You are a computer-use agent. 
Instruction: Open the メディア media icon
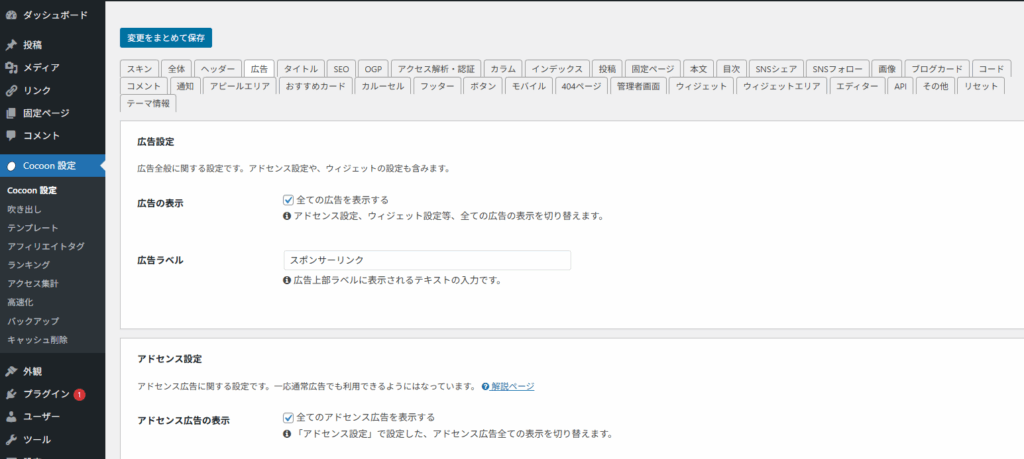pos(11,68)
